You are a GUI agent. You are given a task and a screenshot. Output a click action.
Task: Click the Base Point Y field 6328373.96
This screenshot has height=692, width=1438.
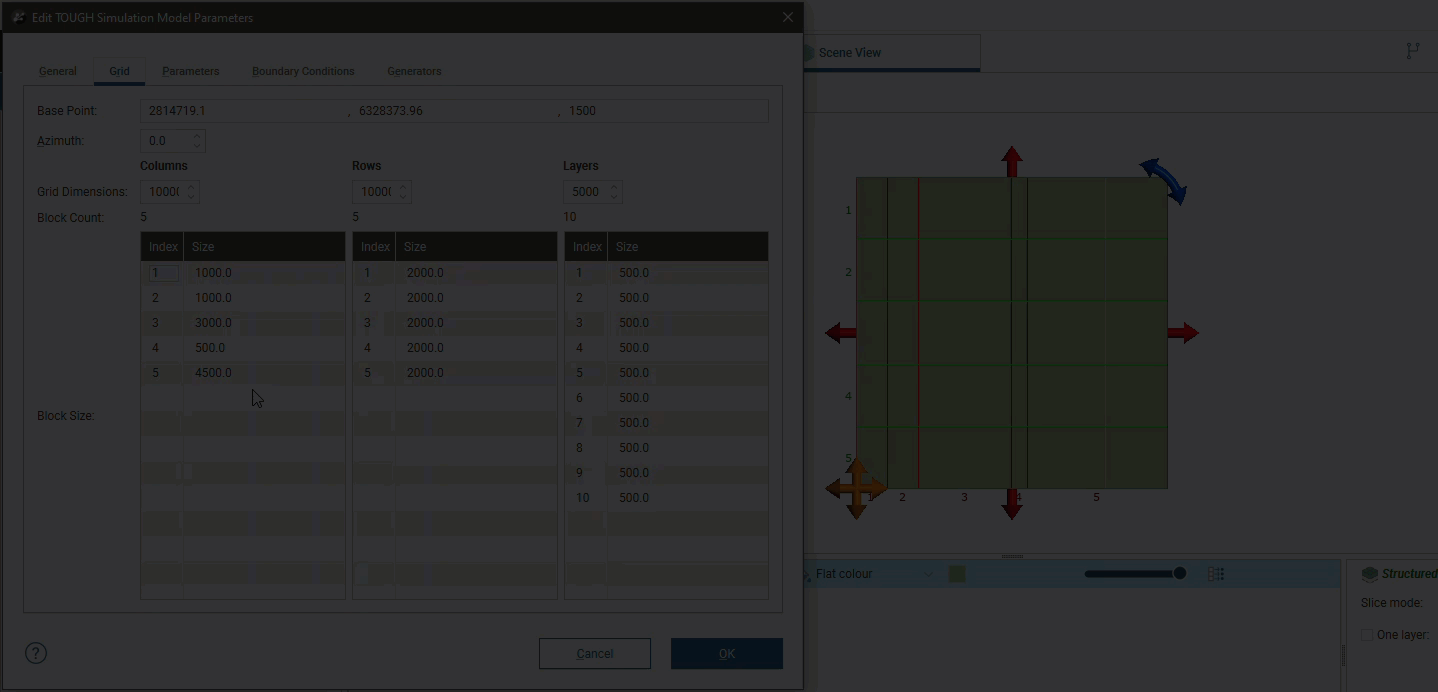click(455, 111)
